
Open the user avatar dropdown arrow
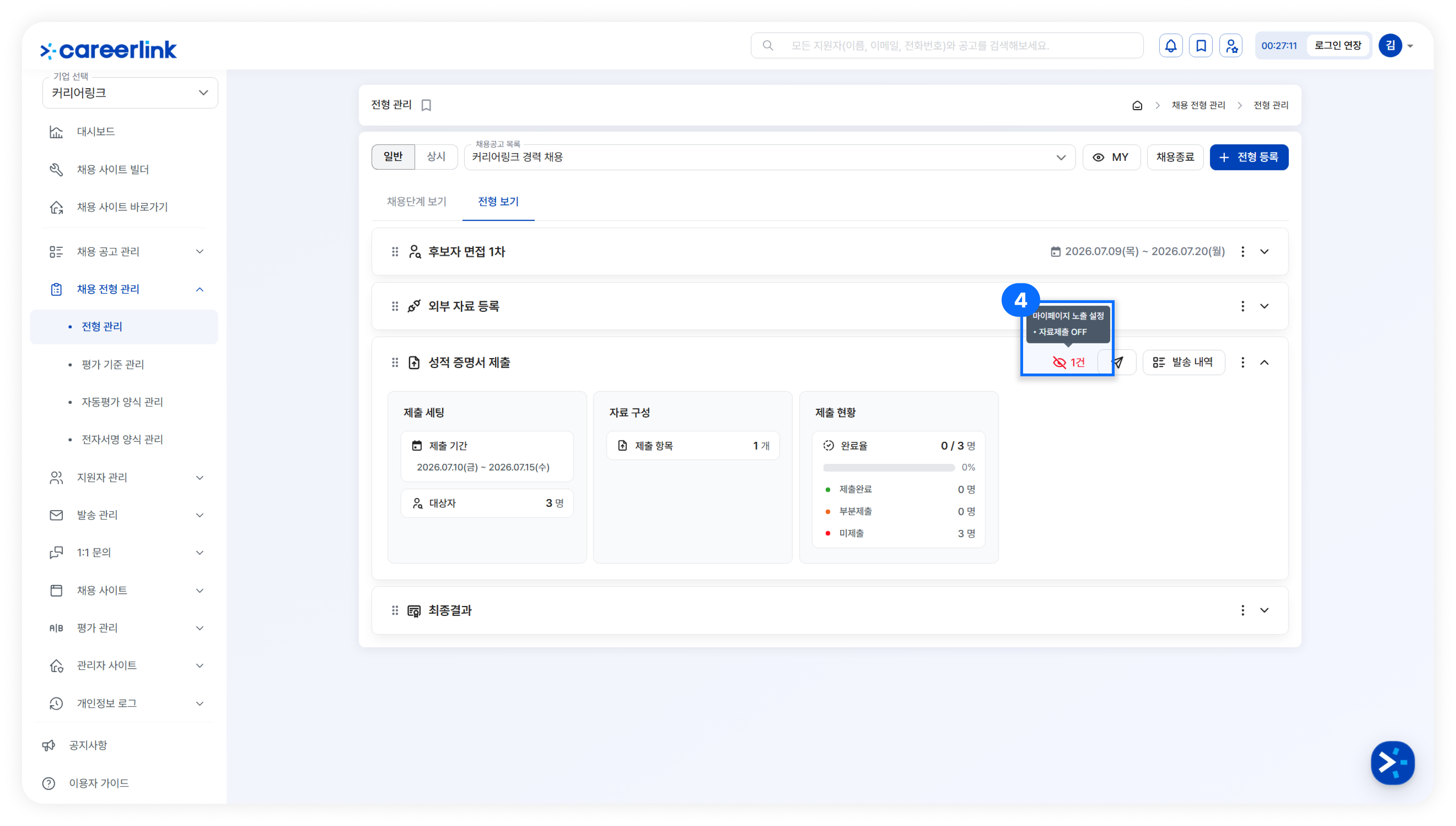pos(1410,46)
